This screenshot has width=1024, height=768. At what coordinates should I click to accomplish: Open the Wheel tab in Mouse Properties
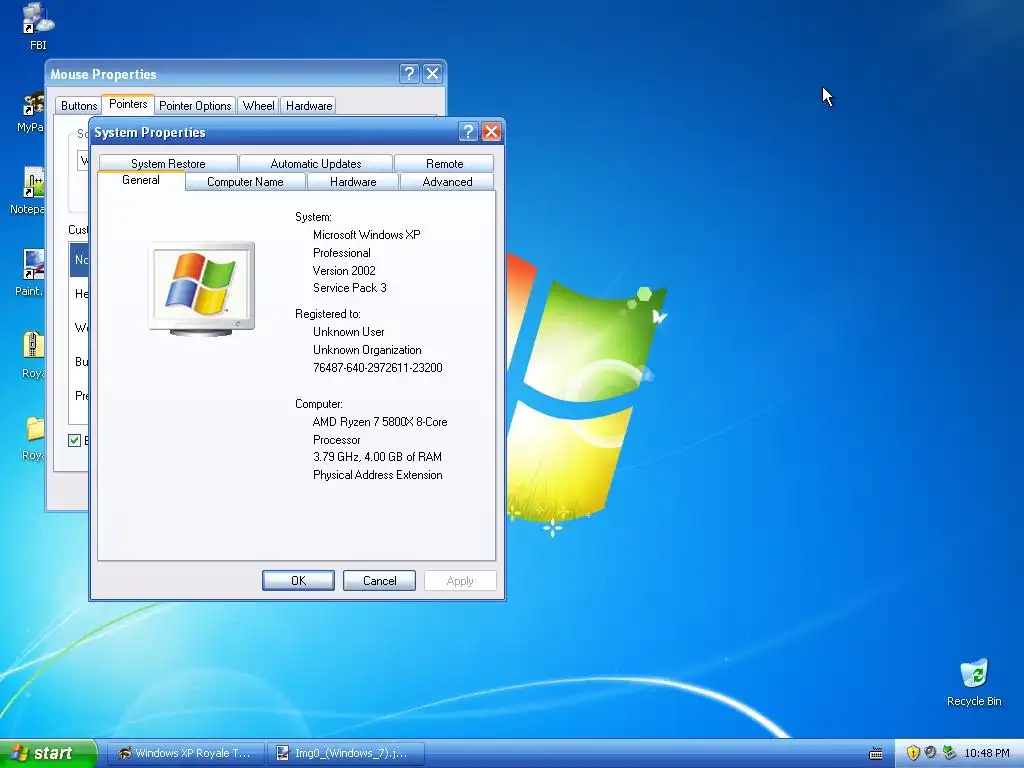point(258,105)
